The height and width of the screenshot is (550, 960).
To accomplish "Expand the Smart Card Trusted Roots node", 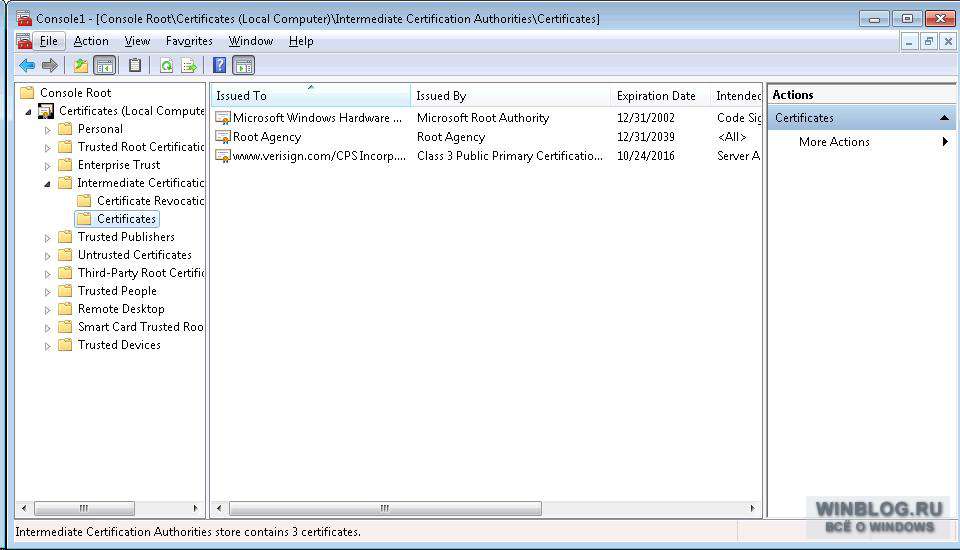I will [x=48, y=328].
